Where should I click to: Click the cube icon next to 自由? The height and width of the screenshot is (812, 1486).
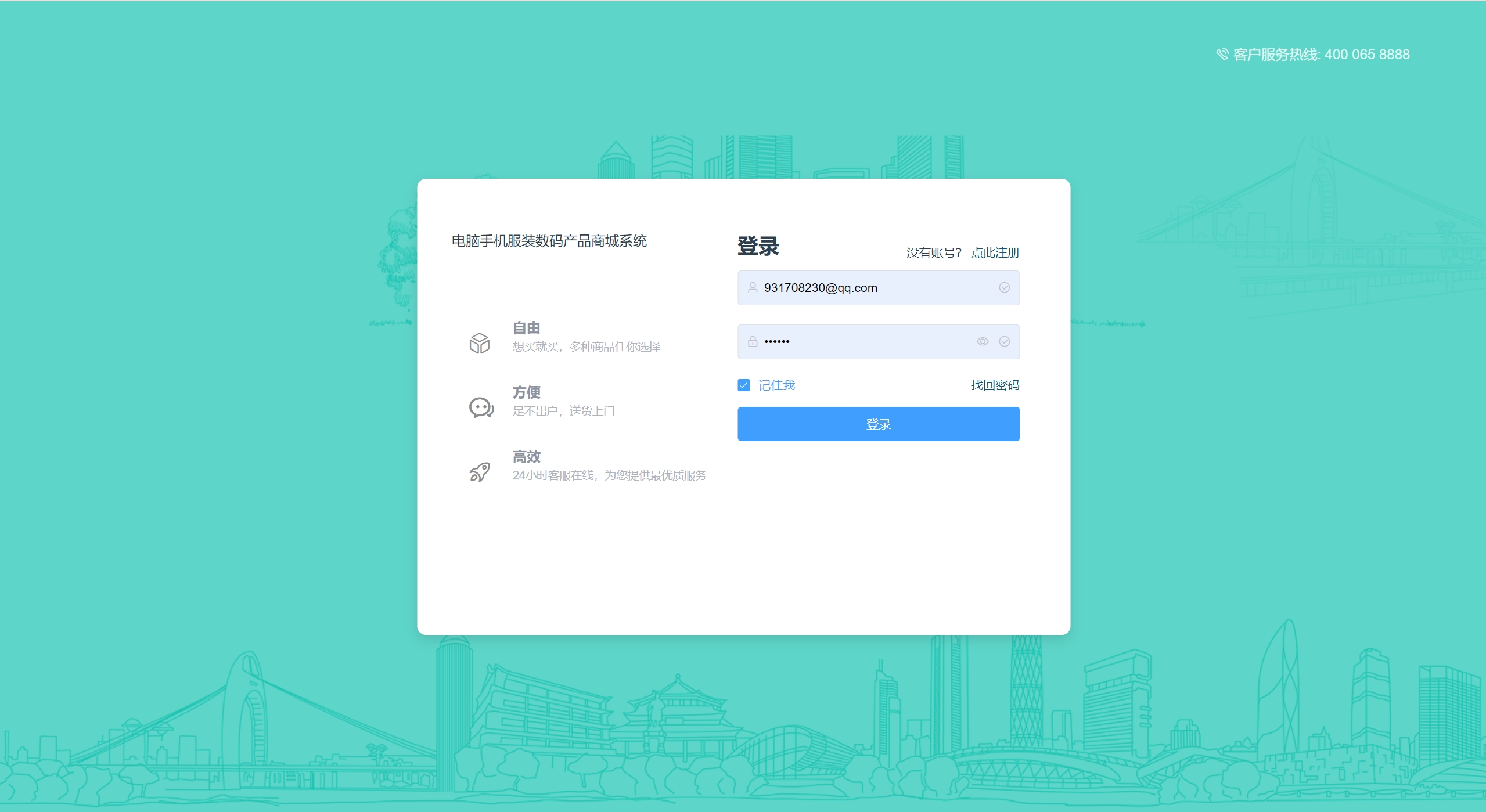[480, 343]
